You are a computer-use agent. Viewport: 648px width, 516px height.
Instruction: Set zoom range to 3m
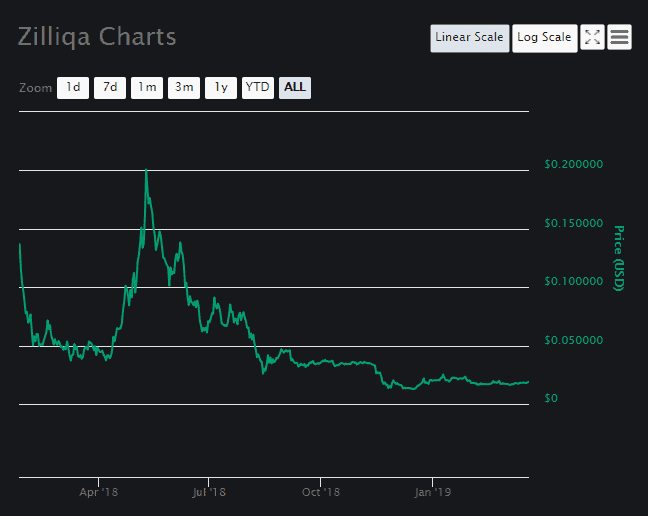[x=184, y=88]
